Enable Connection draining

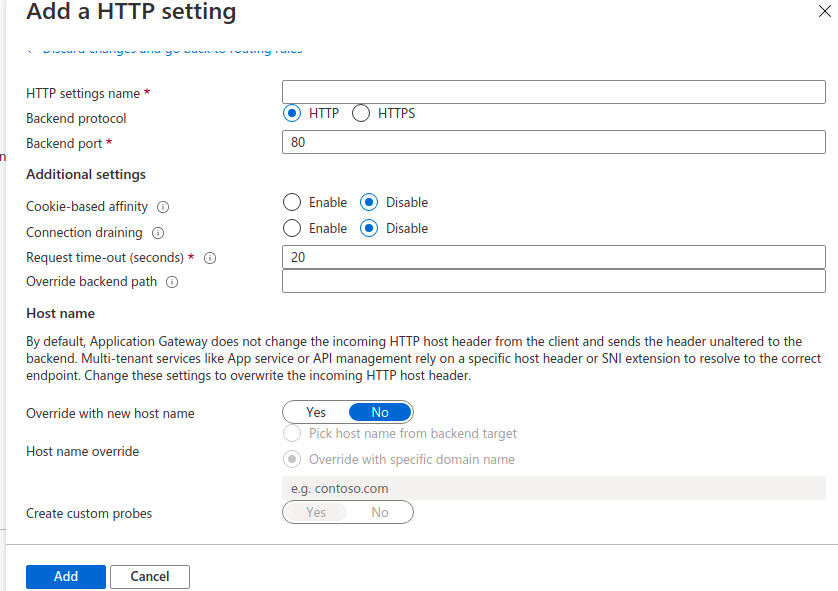click(x=292, y=228)
